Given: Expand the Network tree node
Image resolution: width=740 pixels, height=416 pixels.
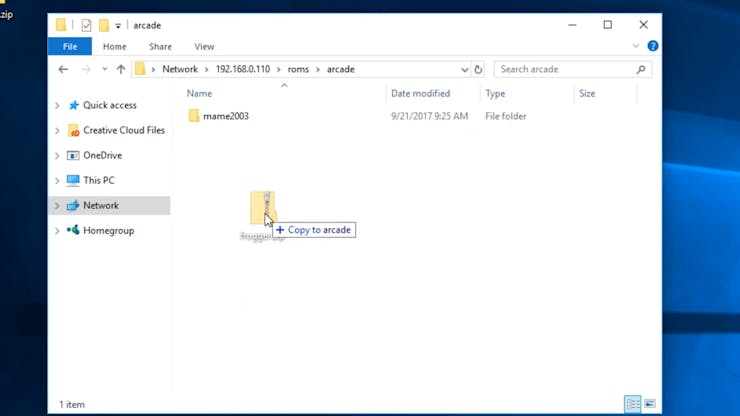Looking at the screenshot, I should tap(57, 205).
